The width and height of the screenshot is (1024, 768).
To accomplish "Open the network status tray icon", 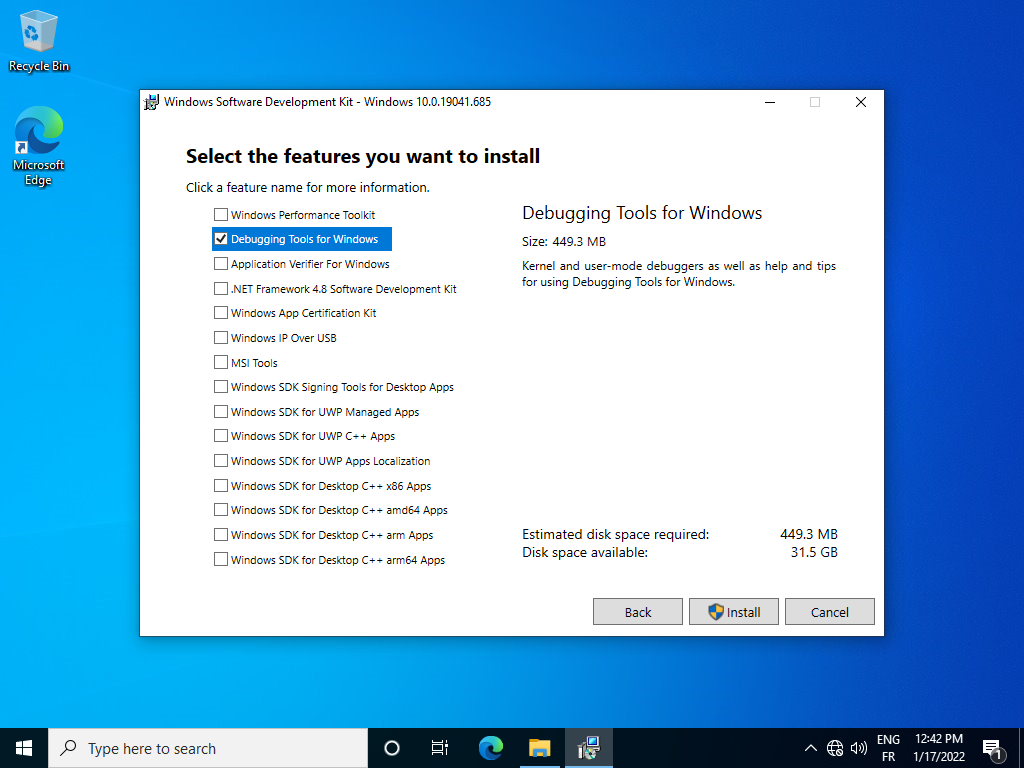I will pyautogui.click(x=835, y=748).
